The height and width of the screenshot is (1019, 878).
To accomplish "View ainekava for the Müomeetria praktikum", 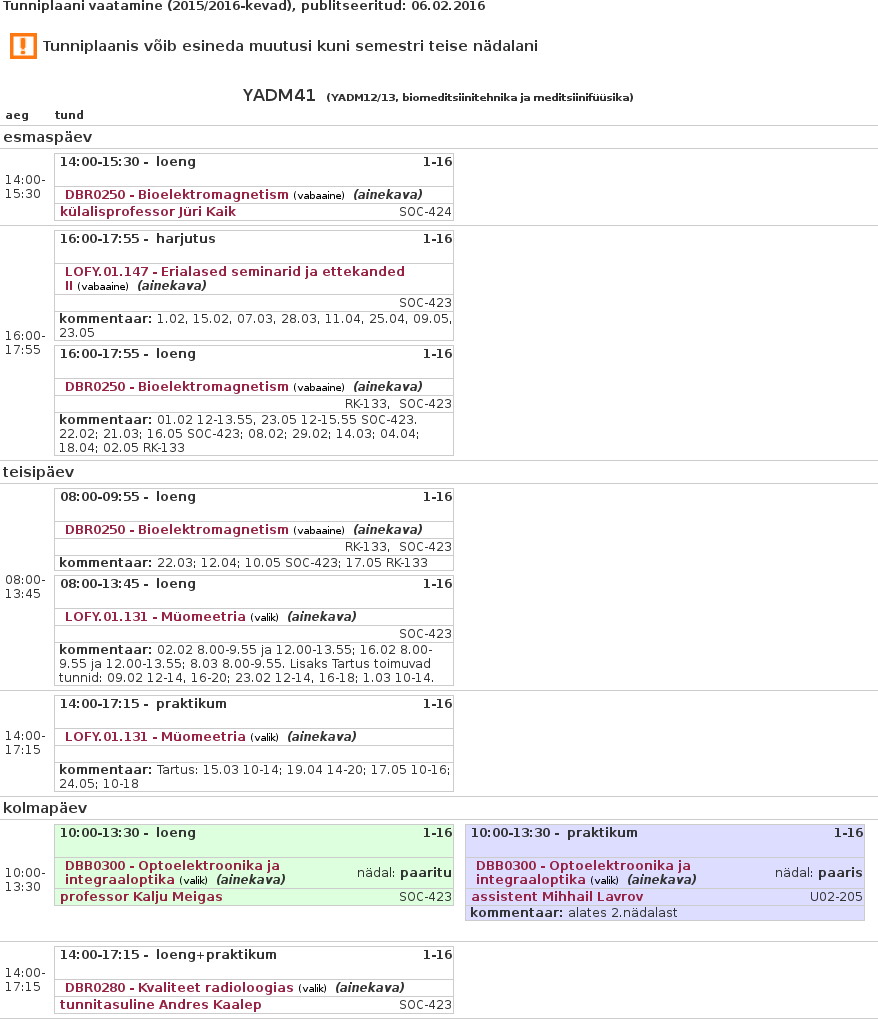I will click(x=321, y=737).
